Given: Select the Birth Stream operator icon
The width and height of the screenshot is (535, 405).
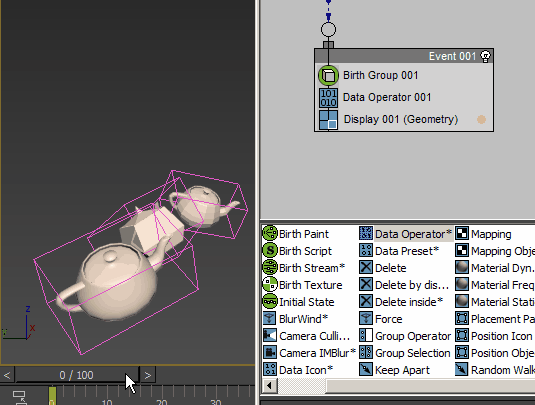Looking at the screenshot, I should click(x=270, y=267).
